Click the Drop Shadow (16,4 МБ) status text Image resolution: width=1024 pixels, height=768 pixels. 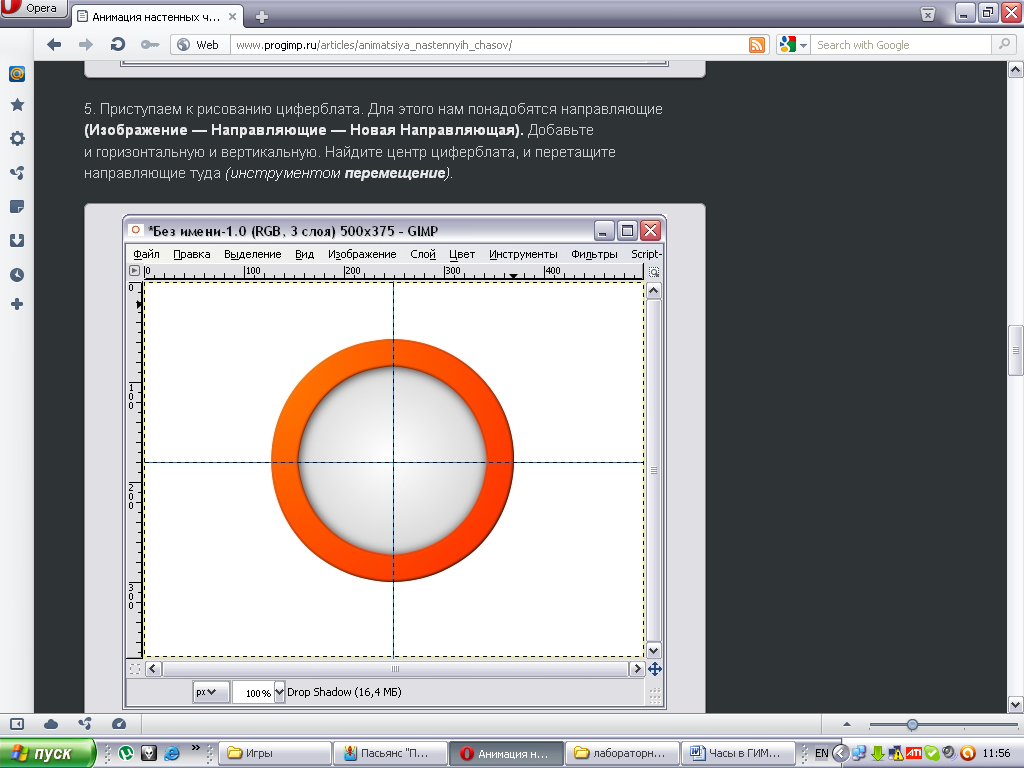[x=344, y=692]
